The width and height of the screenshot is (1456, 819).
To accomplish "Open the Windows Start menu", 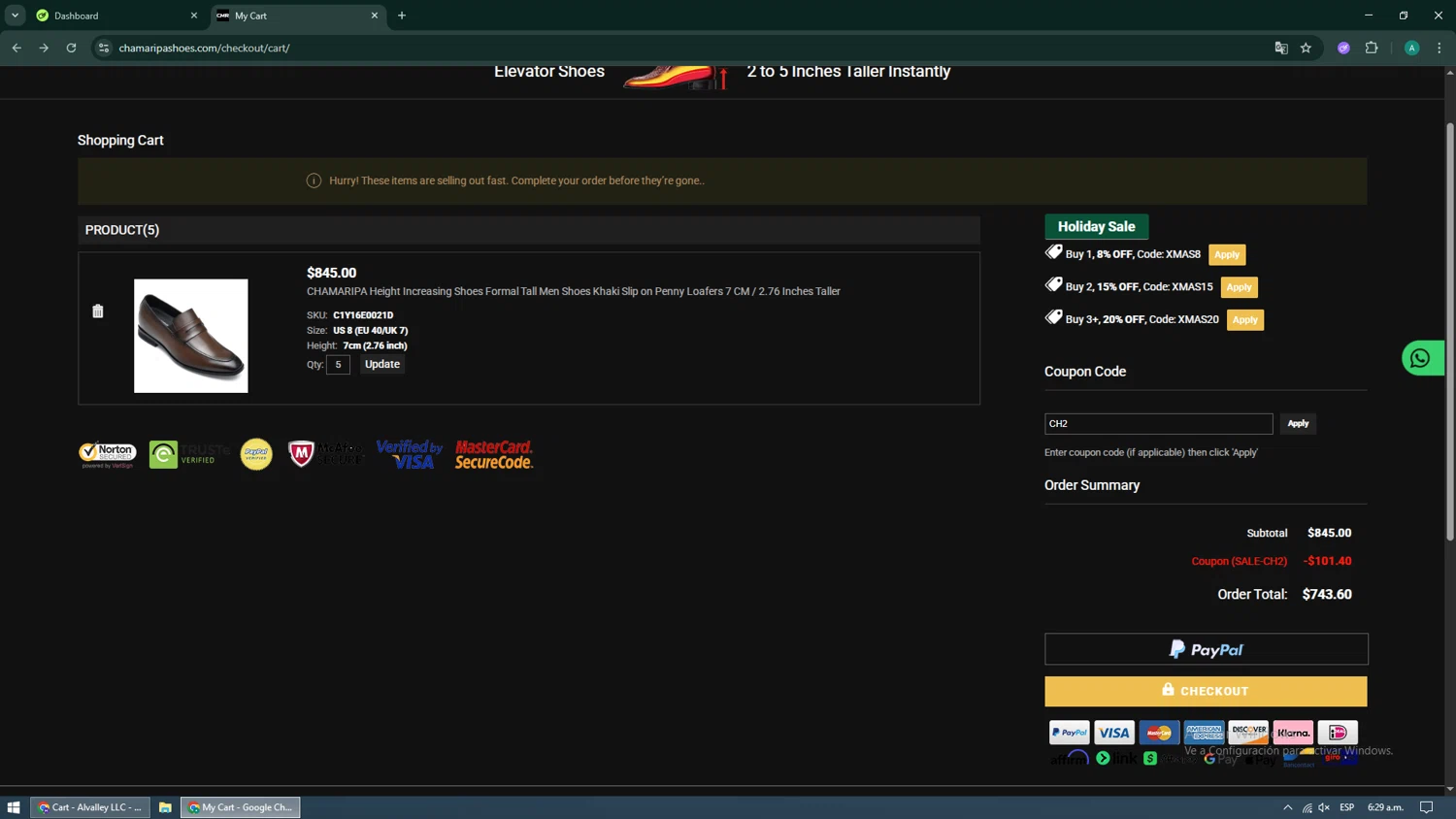I will tap(14, 807).
